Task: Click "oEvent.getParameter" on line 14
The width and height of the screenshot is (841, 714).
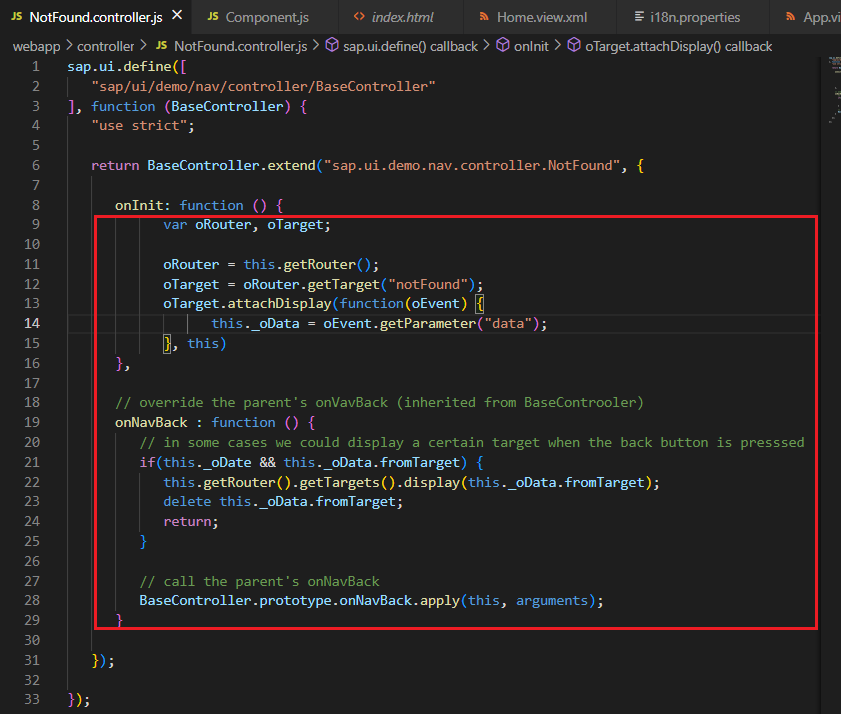Action: [x=399, y=324]
